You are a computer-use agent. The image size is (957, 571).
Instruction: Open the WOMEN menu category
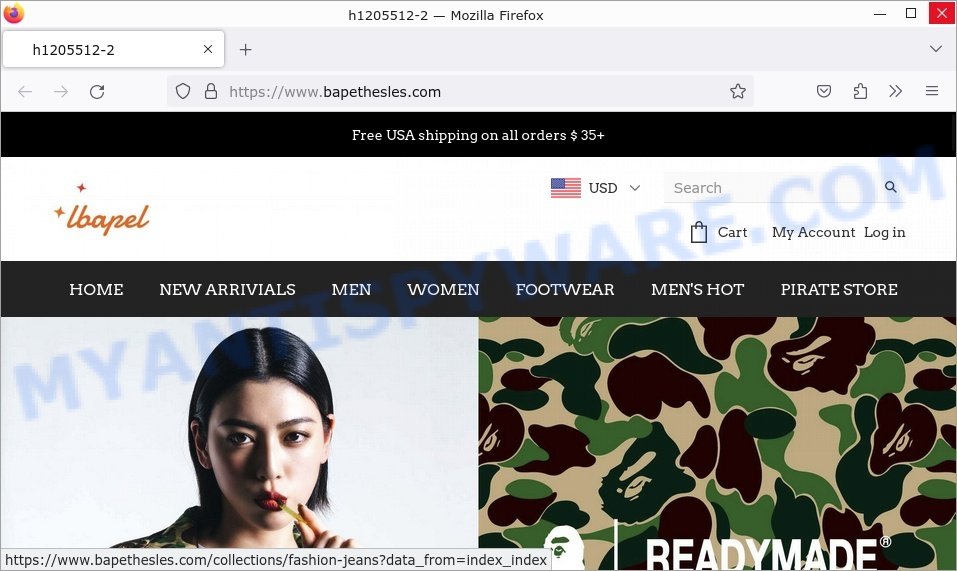pyautogui.click(x=443, y=289)
